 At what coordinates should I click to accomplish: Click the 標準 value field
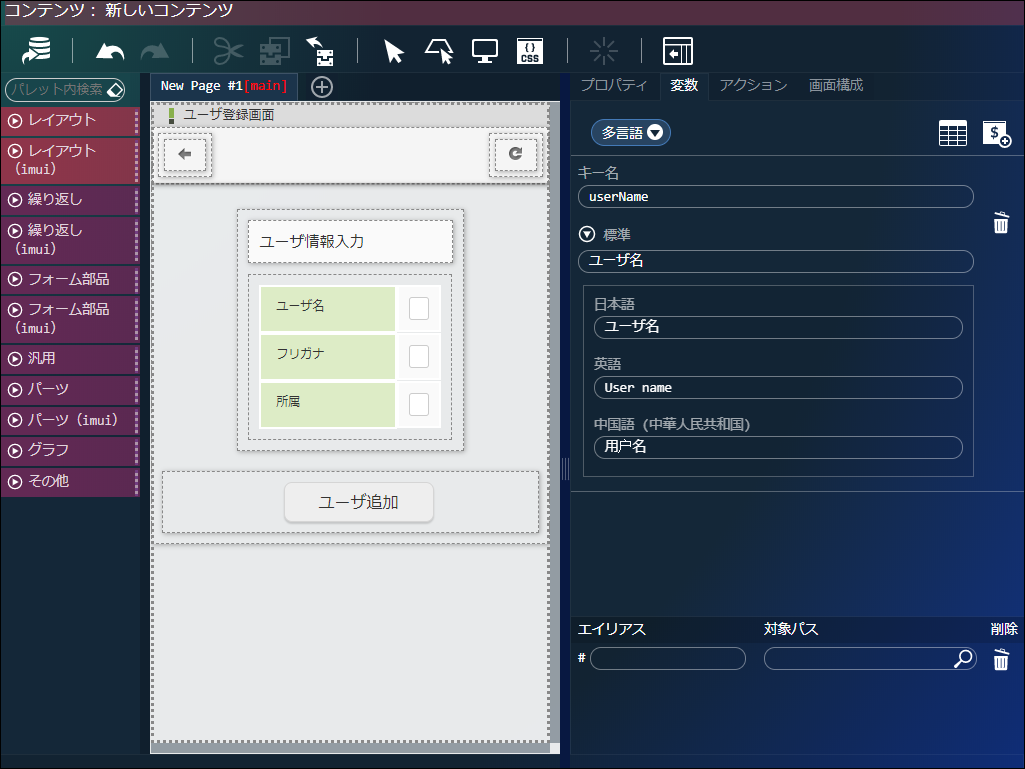pyautogui.click(x=775, y=261)
